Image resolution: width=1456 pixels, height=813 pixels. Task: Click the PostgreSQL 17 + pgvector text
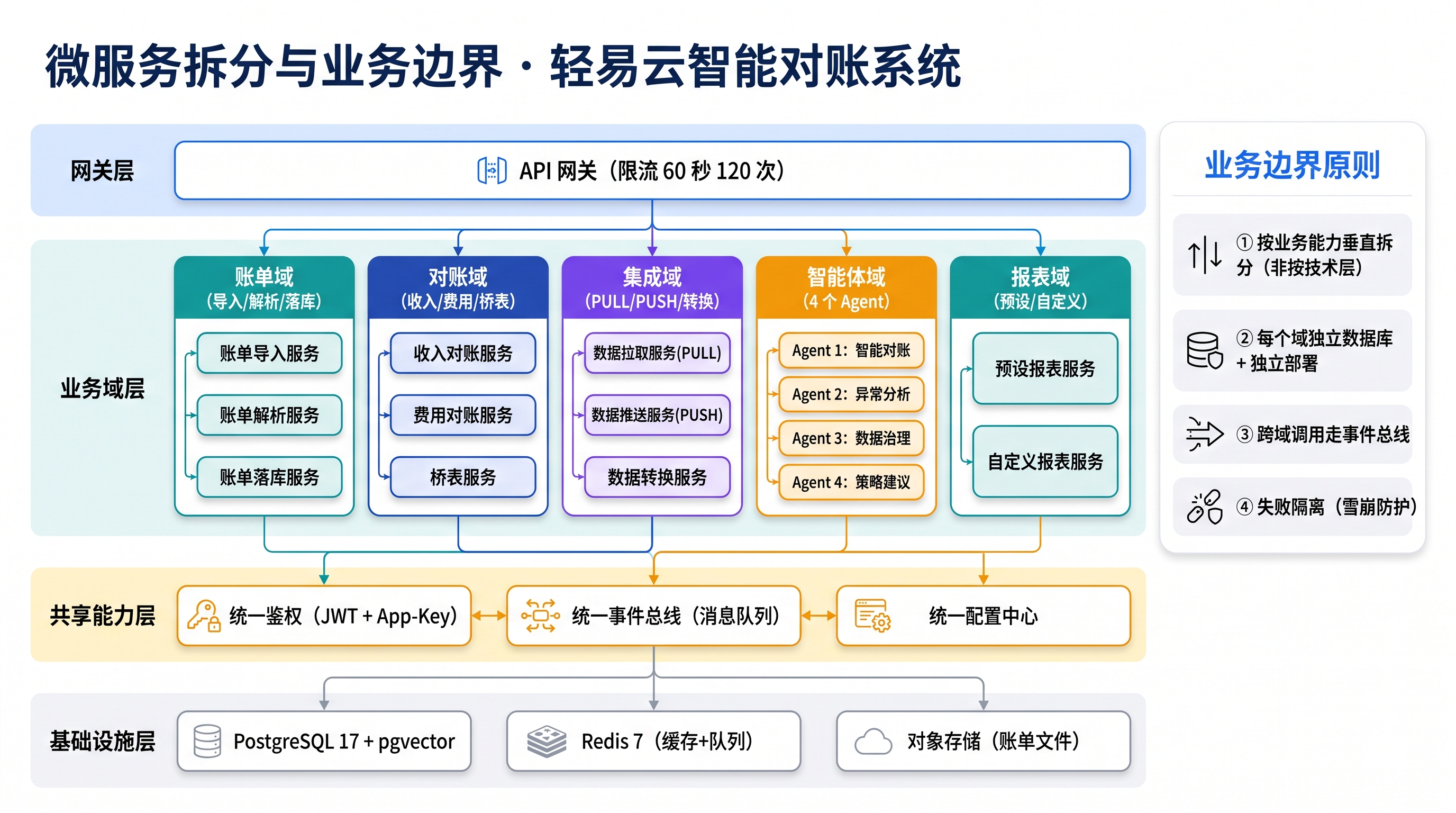[344, 741]
